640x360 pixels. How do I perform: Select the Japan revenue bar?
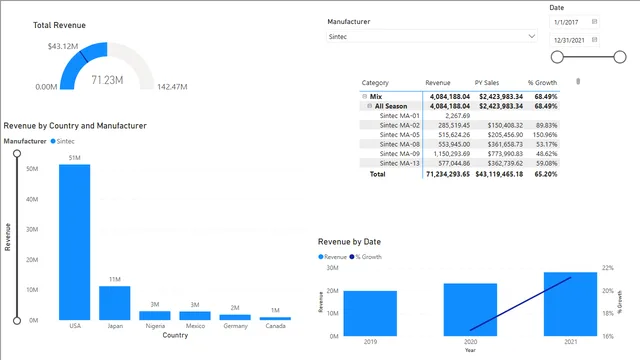(115, 303)
